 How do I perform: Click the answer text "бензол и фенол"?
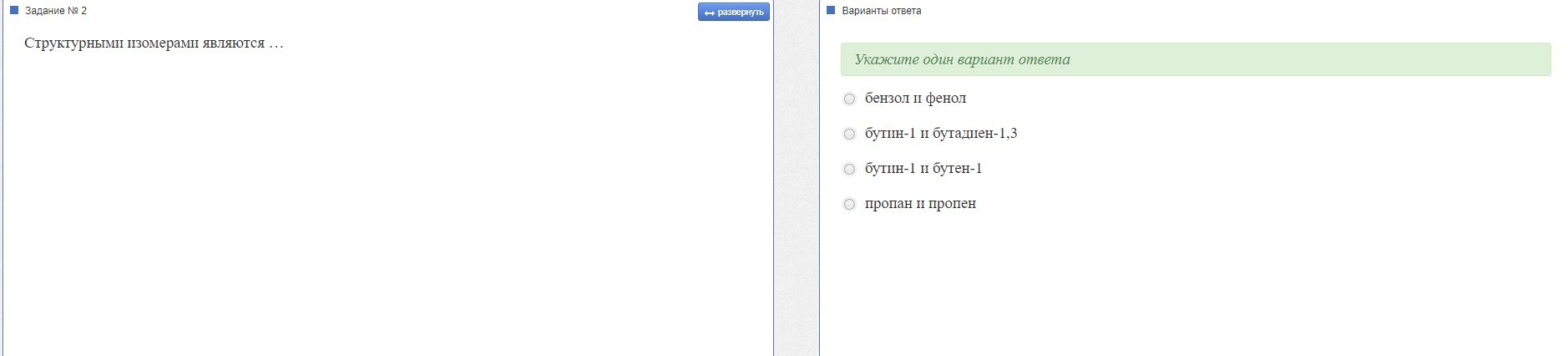pos(915,99)
